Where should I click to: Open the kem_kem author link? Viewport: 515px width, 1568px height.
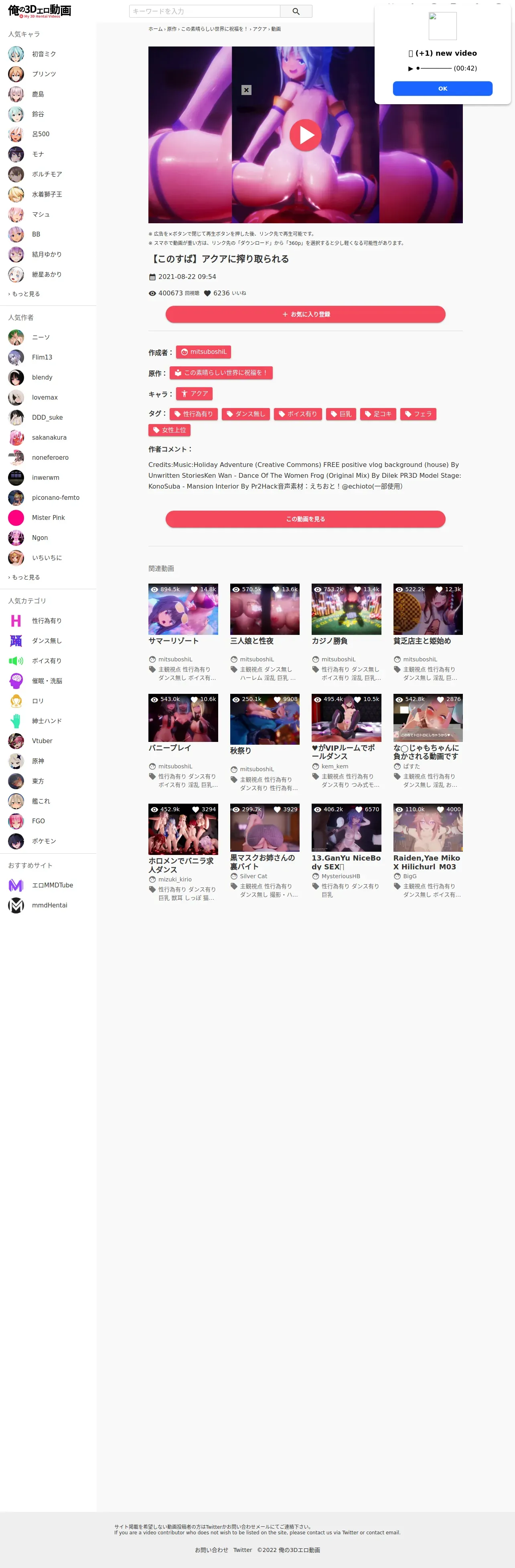[335, 767]
